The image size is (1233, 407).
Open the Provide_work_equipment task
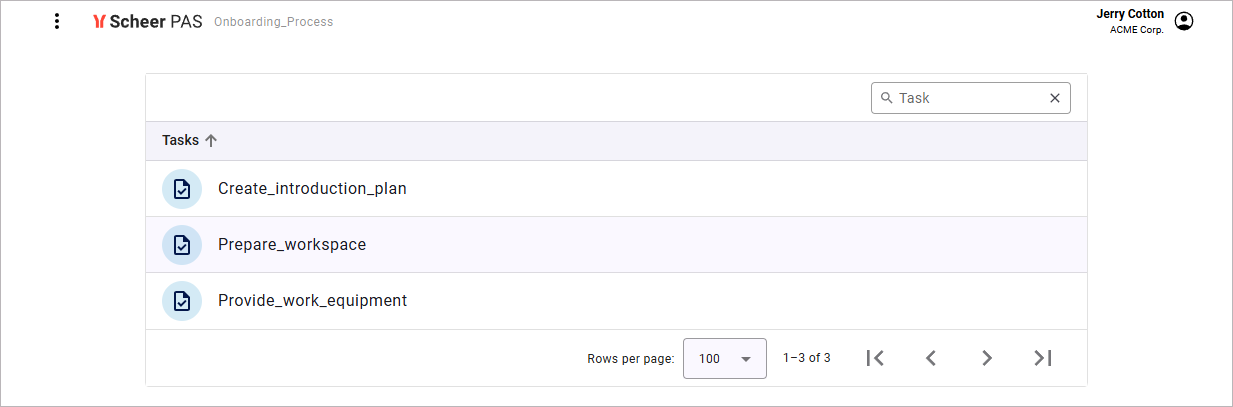click(x=312, y=301)
